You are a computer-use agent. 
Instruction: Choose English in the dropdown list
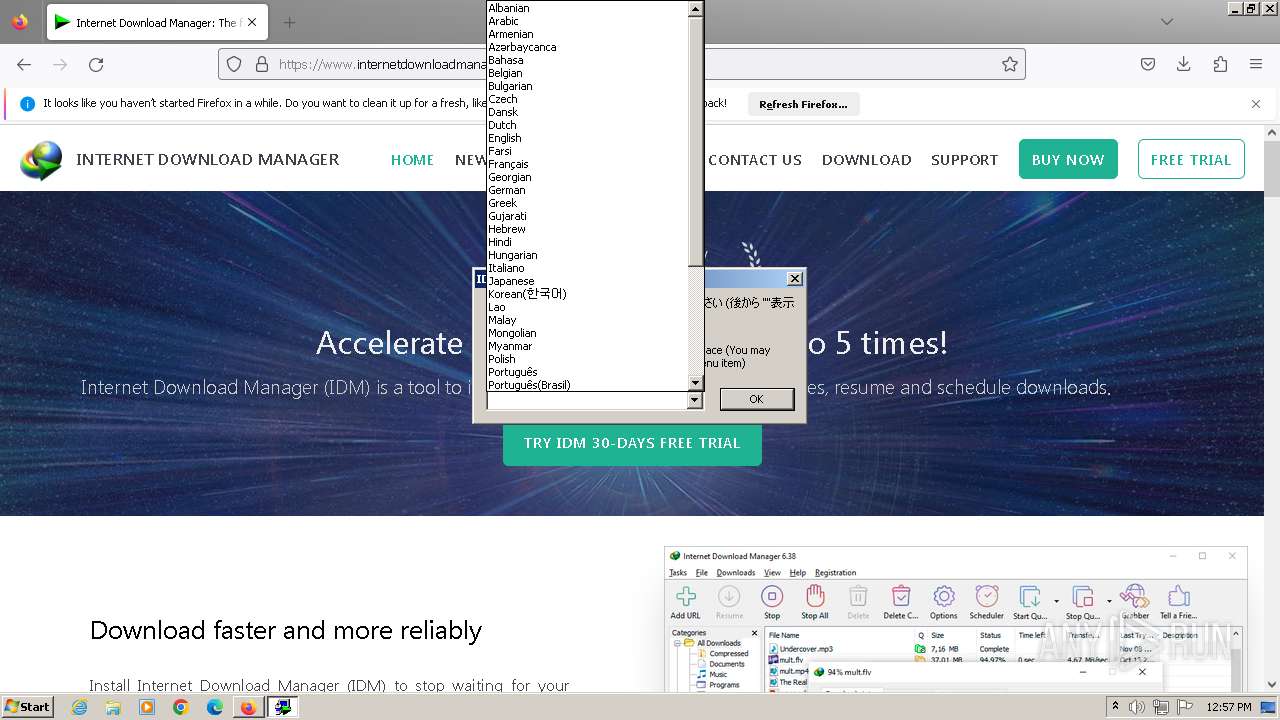coord(588,138)
